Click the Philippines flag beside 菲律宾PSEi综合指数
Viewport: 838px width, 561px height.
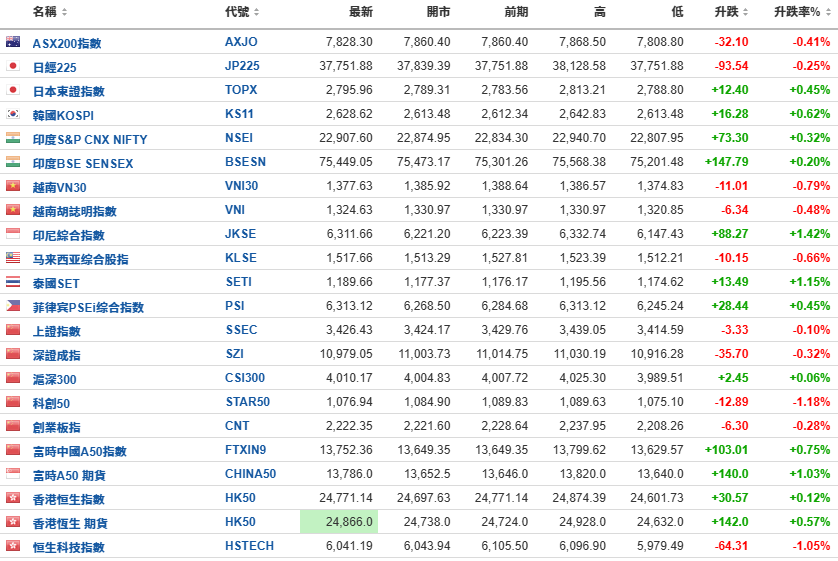[x=13, y=306]
